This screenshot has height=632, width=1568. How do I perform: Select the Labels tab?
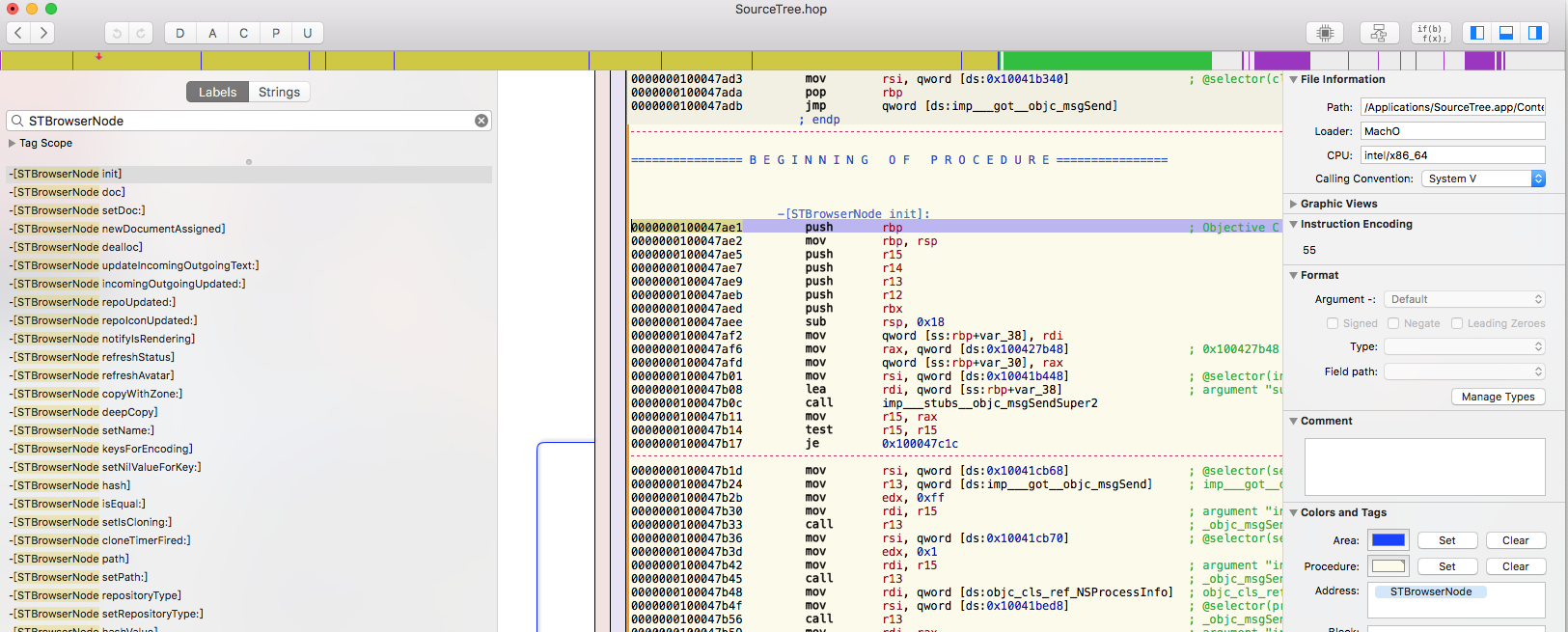(x=217, y=92)
